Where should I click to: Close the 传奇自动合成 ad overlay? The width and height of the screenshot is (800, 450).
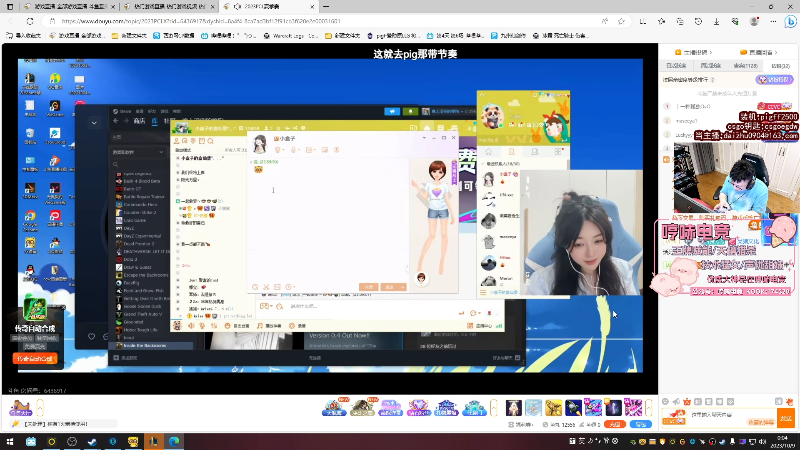(63, 308)
